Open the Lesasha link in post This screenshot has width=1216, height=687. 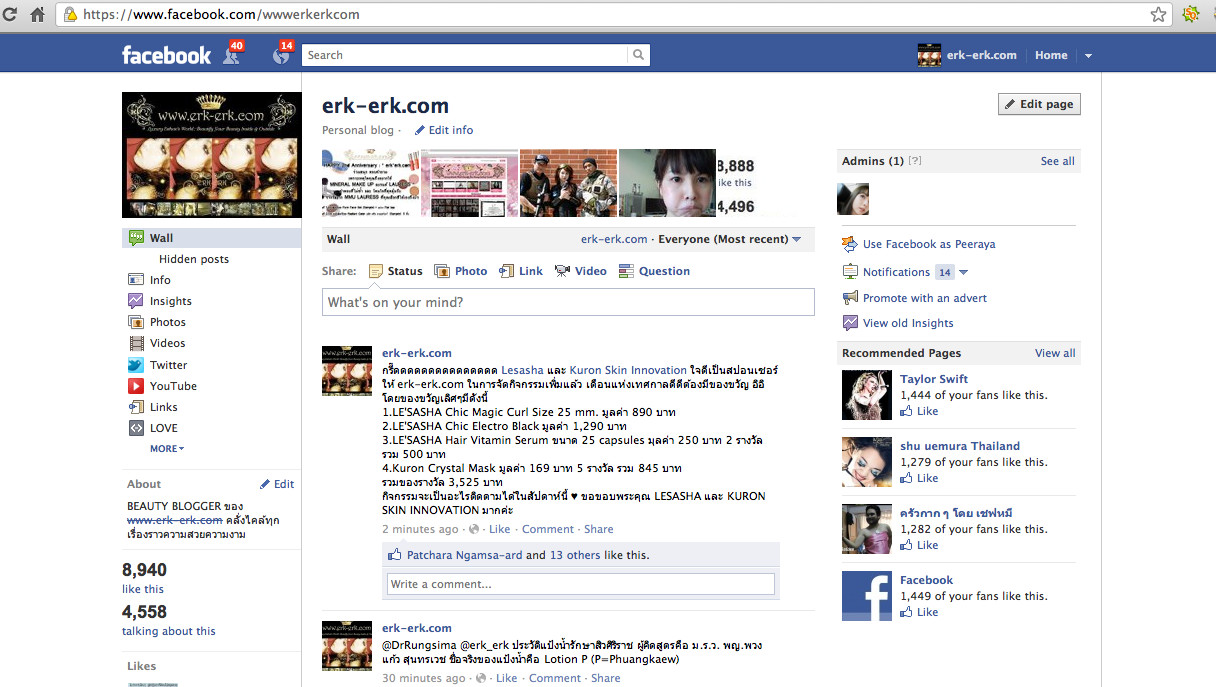[523, 370]
